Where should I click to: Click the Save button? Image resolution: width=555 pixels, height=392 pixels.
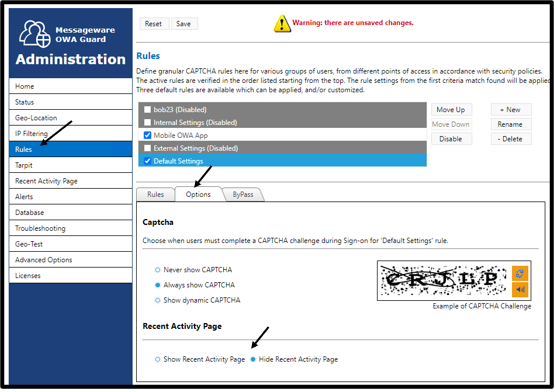[184, 24]
